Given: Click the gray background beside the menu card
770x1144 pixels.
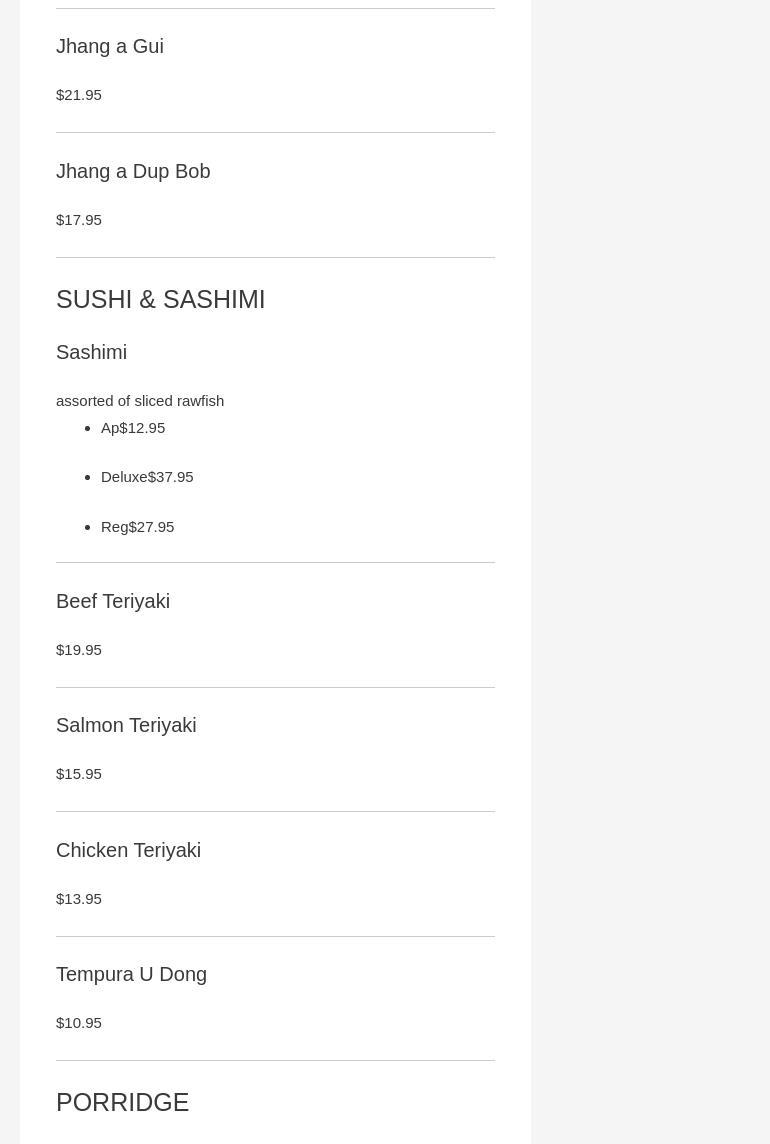Looking at the screenshot, I should pos(650,500).
